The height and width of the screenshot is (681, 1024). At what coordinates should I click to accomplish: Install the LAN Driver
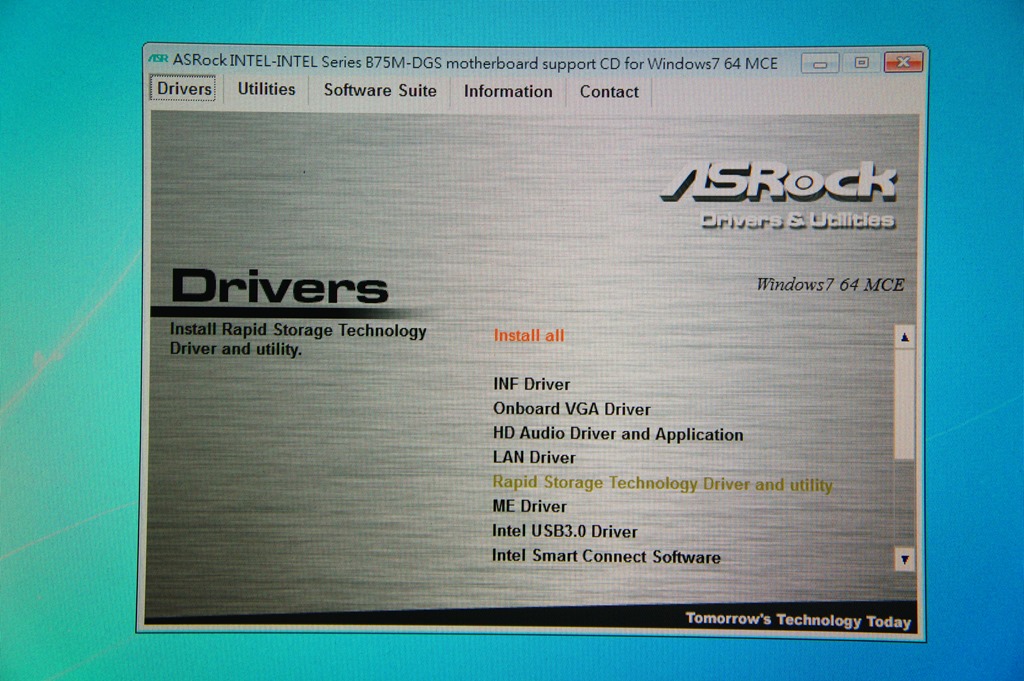534,457
